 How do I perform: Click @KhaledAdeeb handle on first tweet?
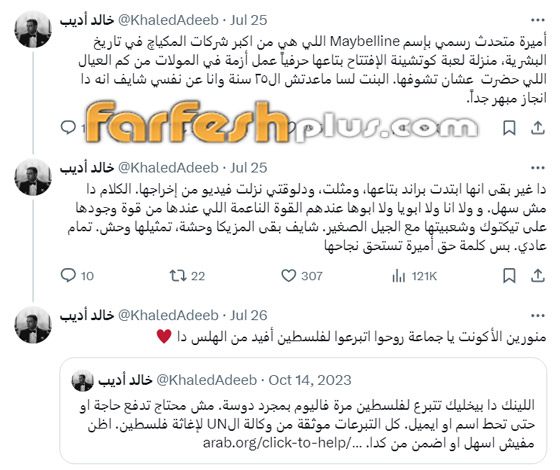168,20
